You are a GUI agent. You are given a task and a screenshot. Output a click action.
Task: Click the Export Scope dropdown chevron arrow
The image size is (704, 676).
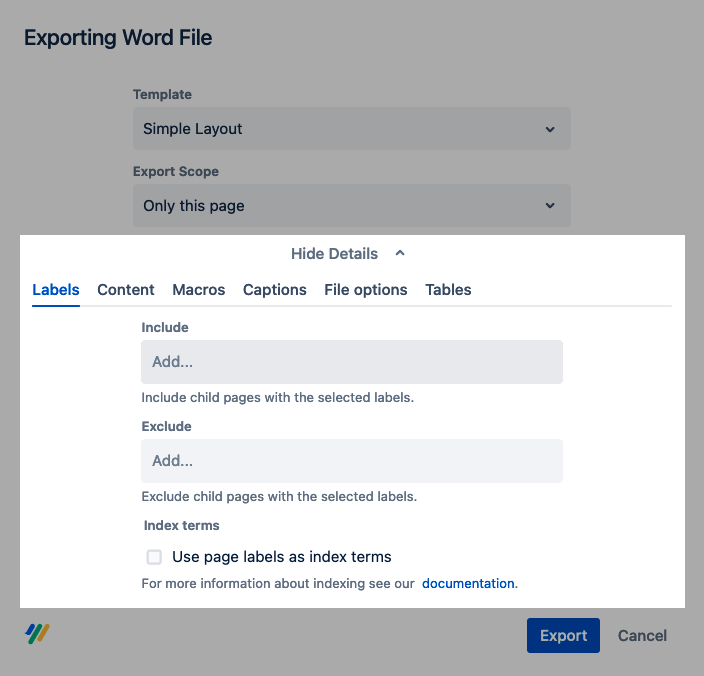pos(550,206)
